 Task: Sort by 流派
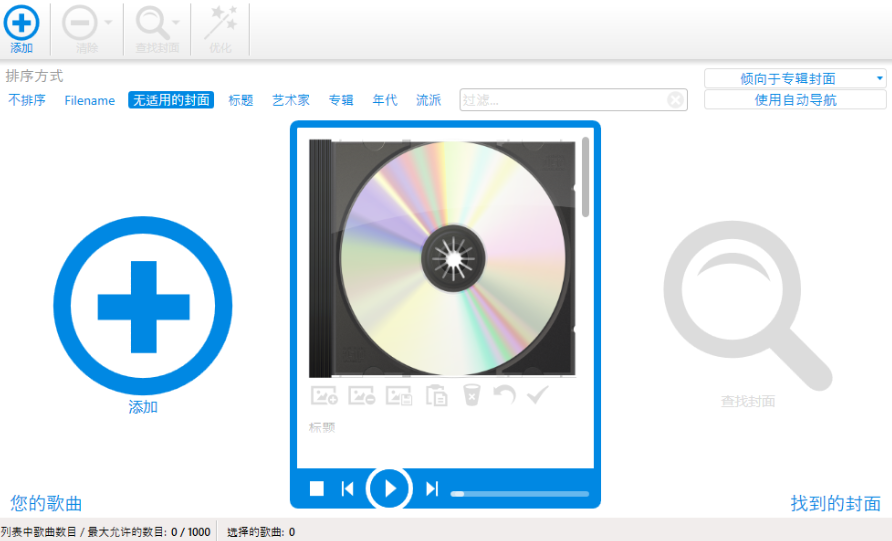coord(428,100)
